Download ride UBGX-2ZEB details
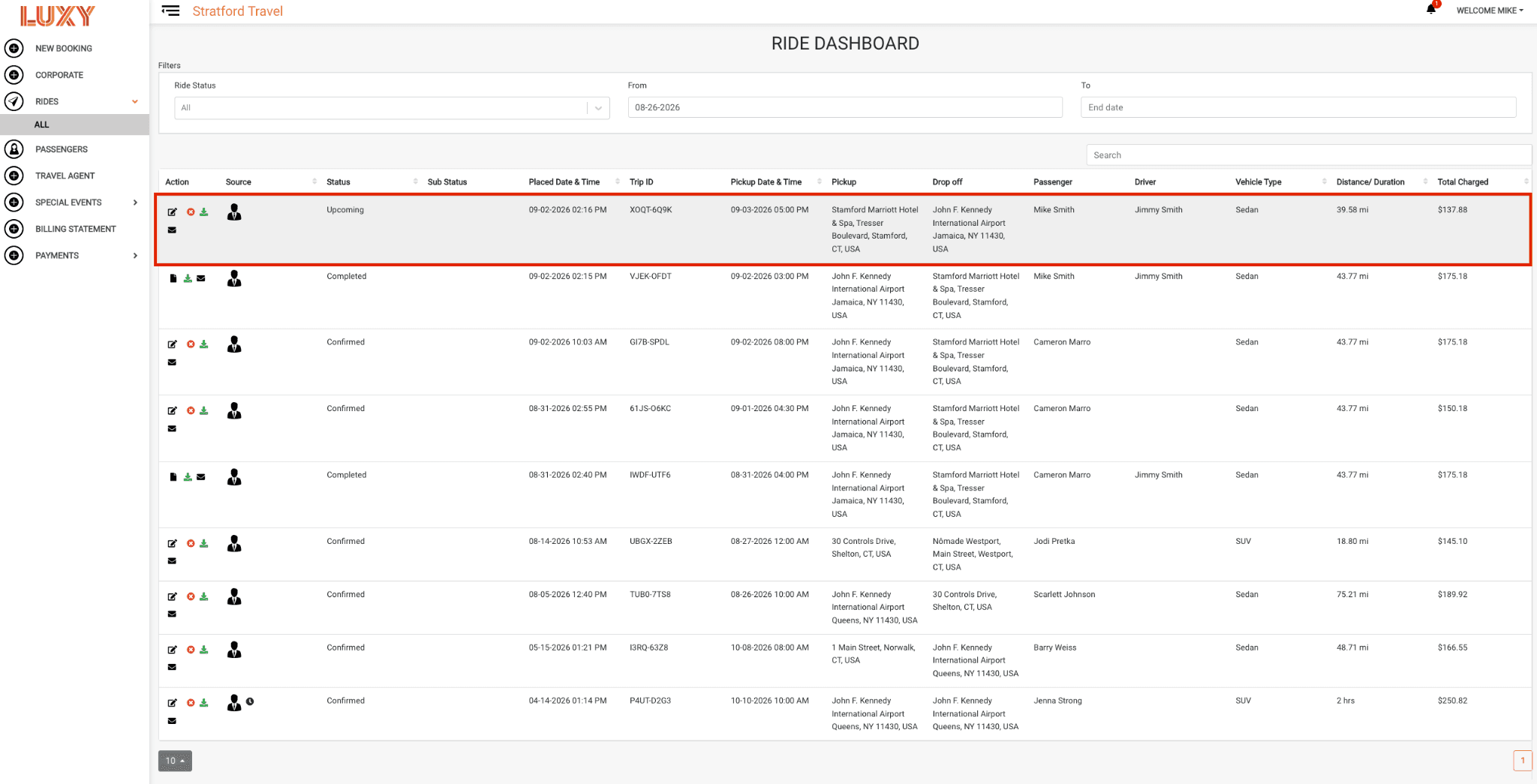This screenshot has height=784, width=1537. click(204, 544)
